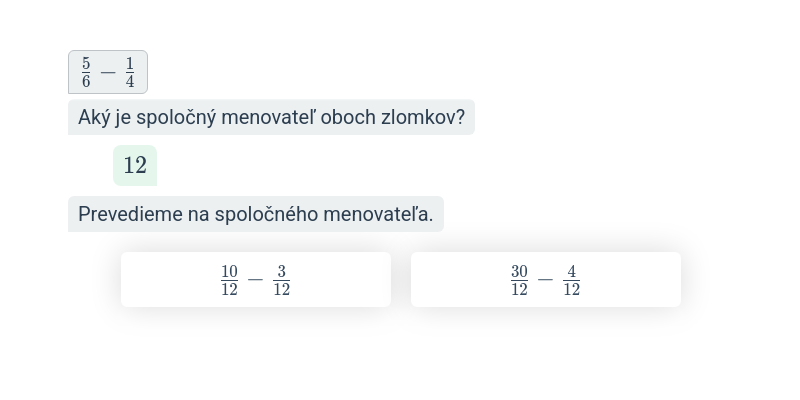Click the minus sign between 10/12 and 3/12
800x400 pixels.
[x=256, y=281]
